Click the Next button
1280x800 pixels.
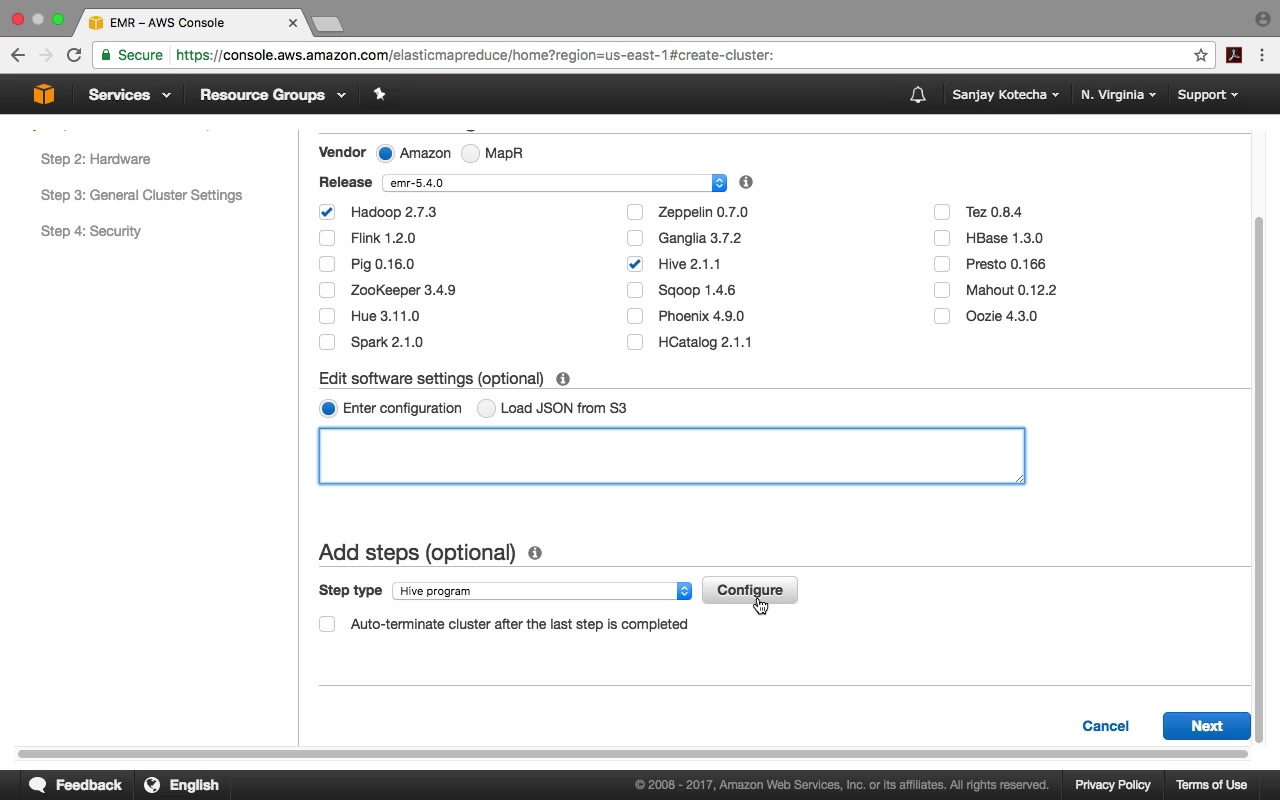[x=1206, y=726]
